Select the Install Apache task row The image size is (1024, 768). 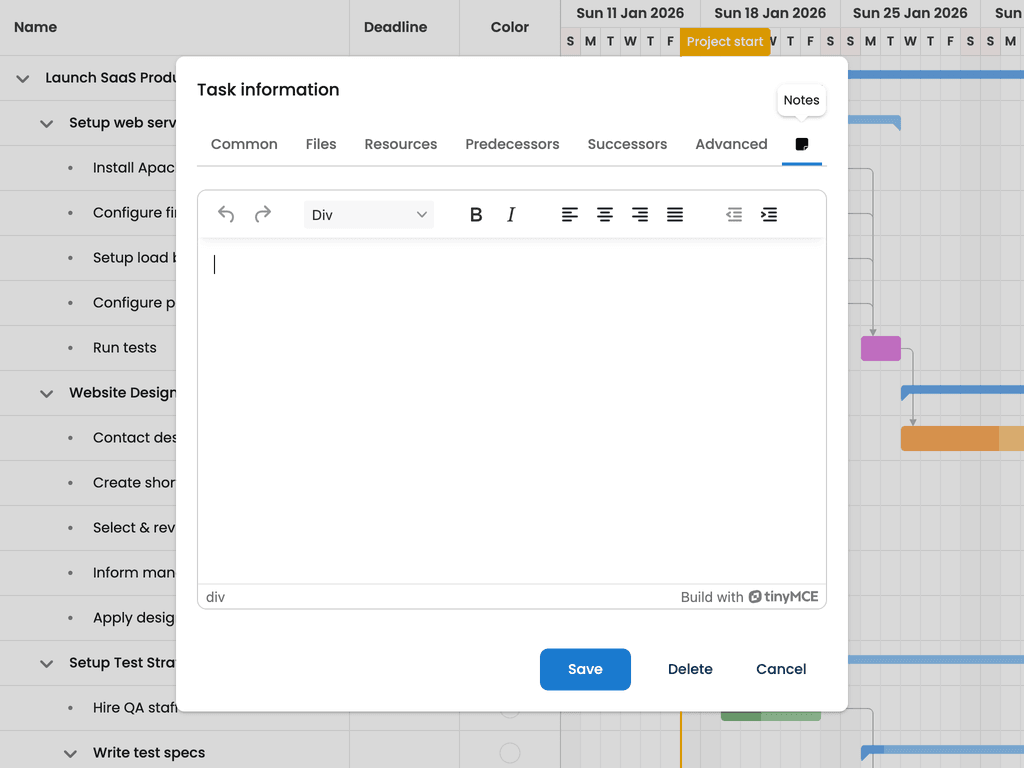pyautogui.click(x=88, y=168)
